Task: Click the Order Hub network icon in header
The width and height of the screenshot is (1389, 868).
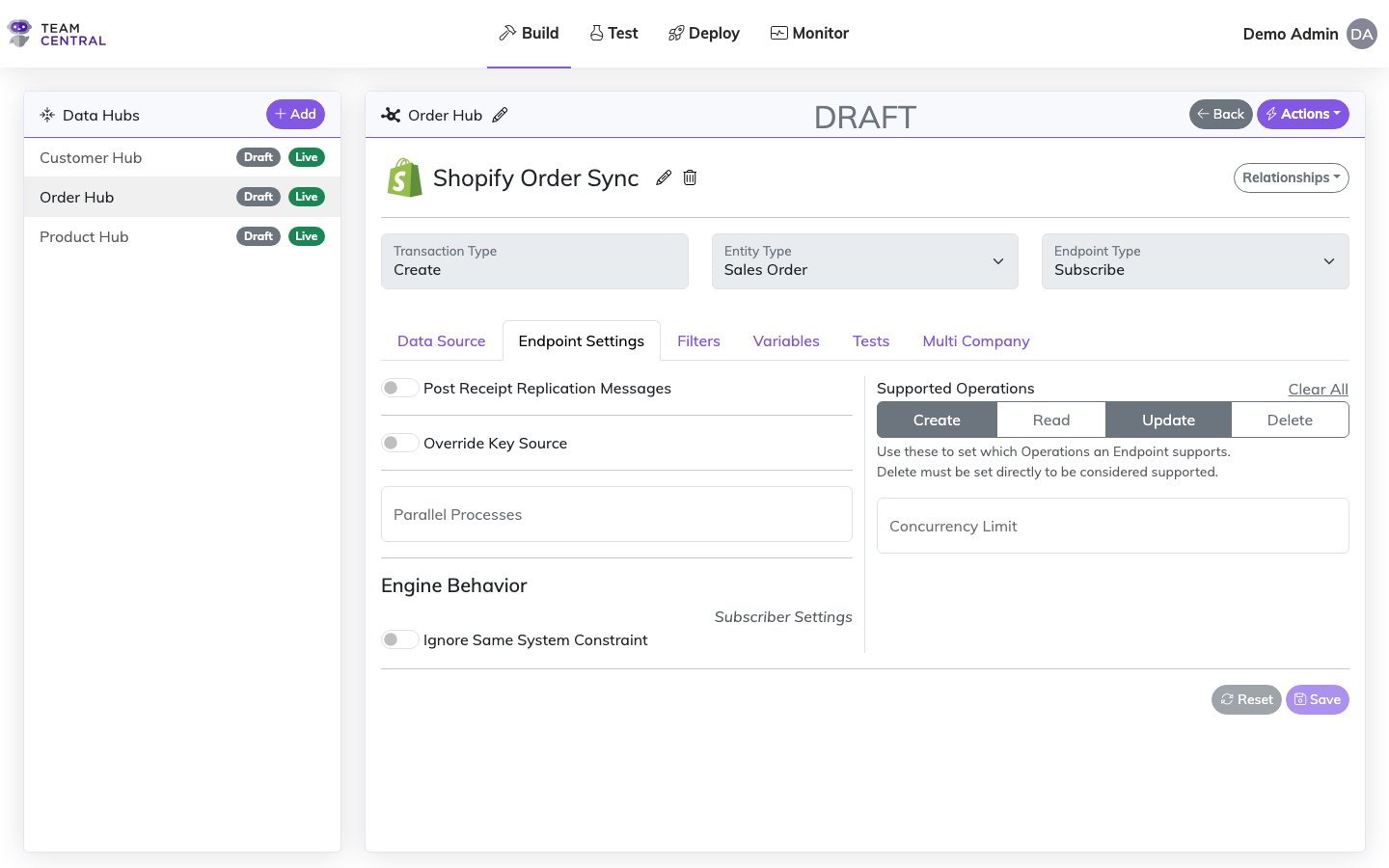Action: pos(391,115)
